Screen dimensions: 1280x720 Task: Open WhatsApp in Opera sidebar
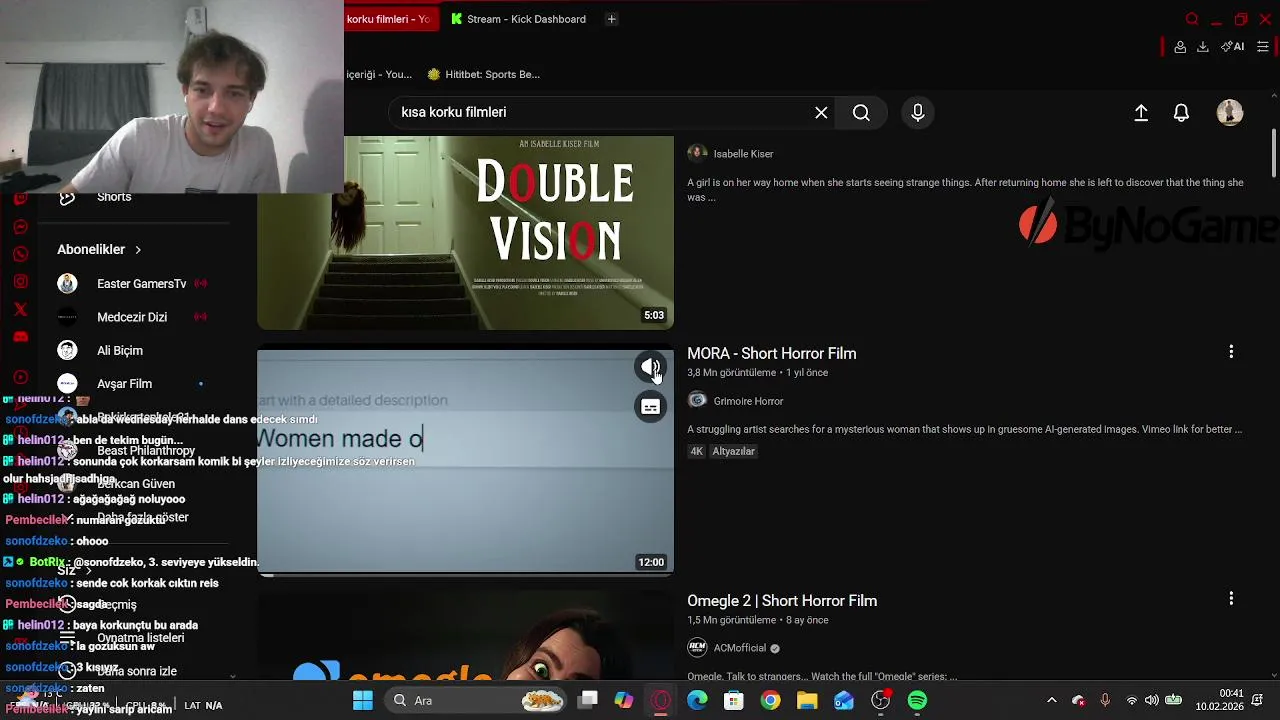20,254
